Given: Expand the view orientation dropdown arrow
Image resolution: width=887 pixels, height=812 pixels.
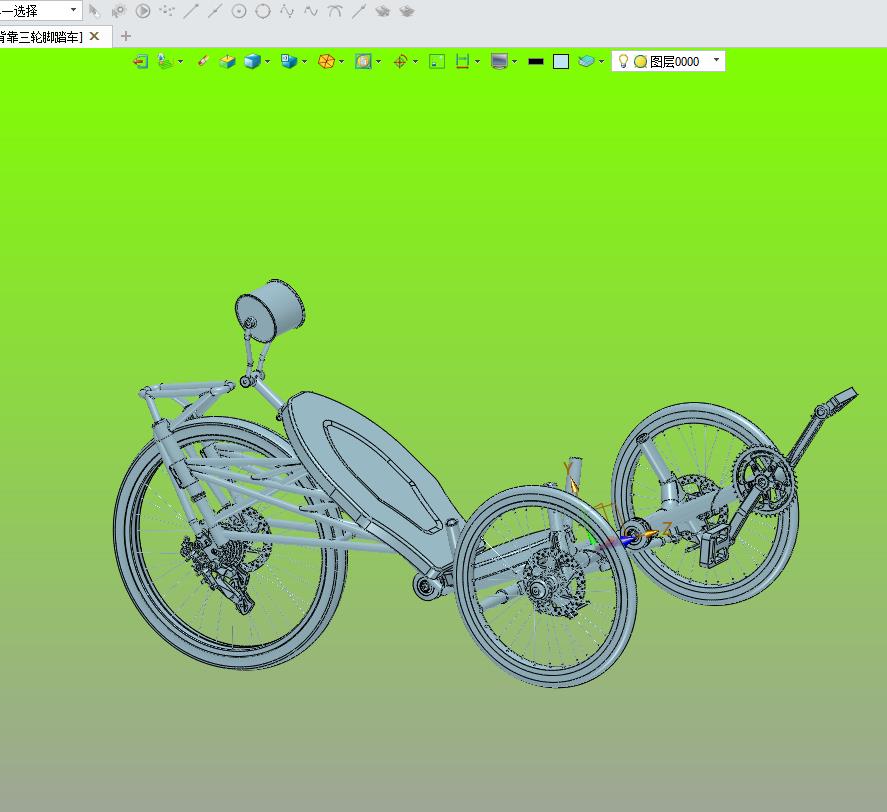Looking at the screenshot, I should 304,61.
